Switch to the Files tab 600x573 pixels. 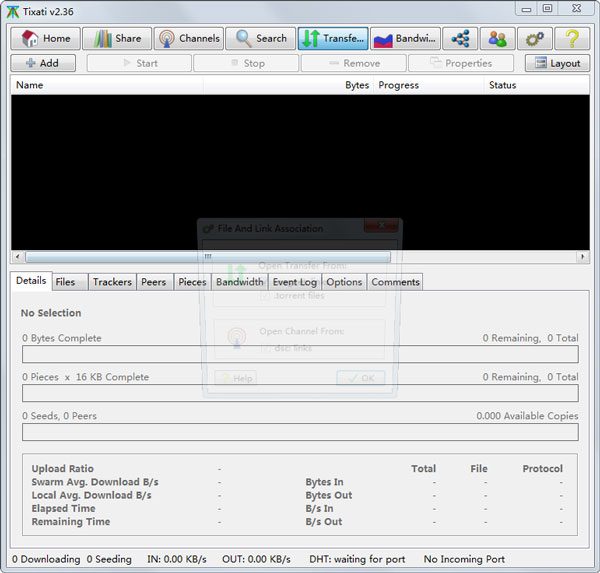click(x=70, y=282)
